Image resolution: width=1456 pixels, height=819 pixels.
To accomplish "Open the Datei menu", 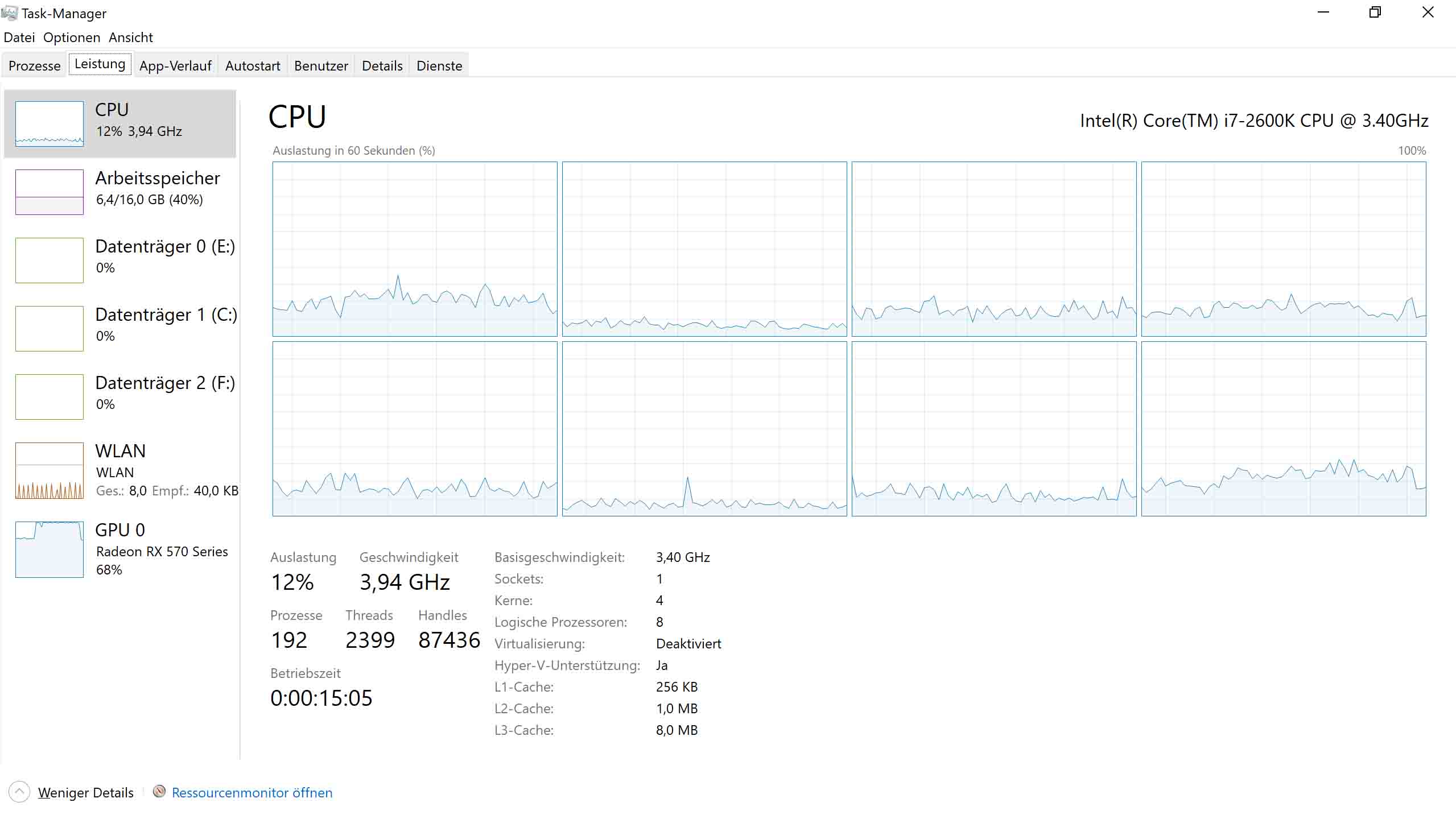I will pyautogui.click(x=19, y=38).
